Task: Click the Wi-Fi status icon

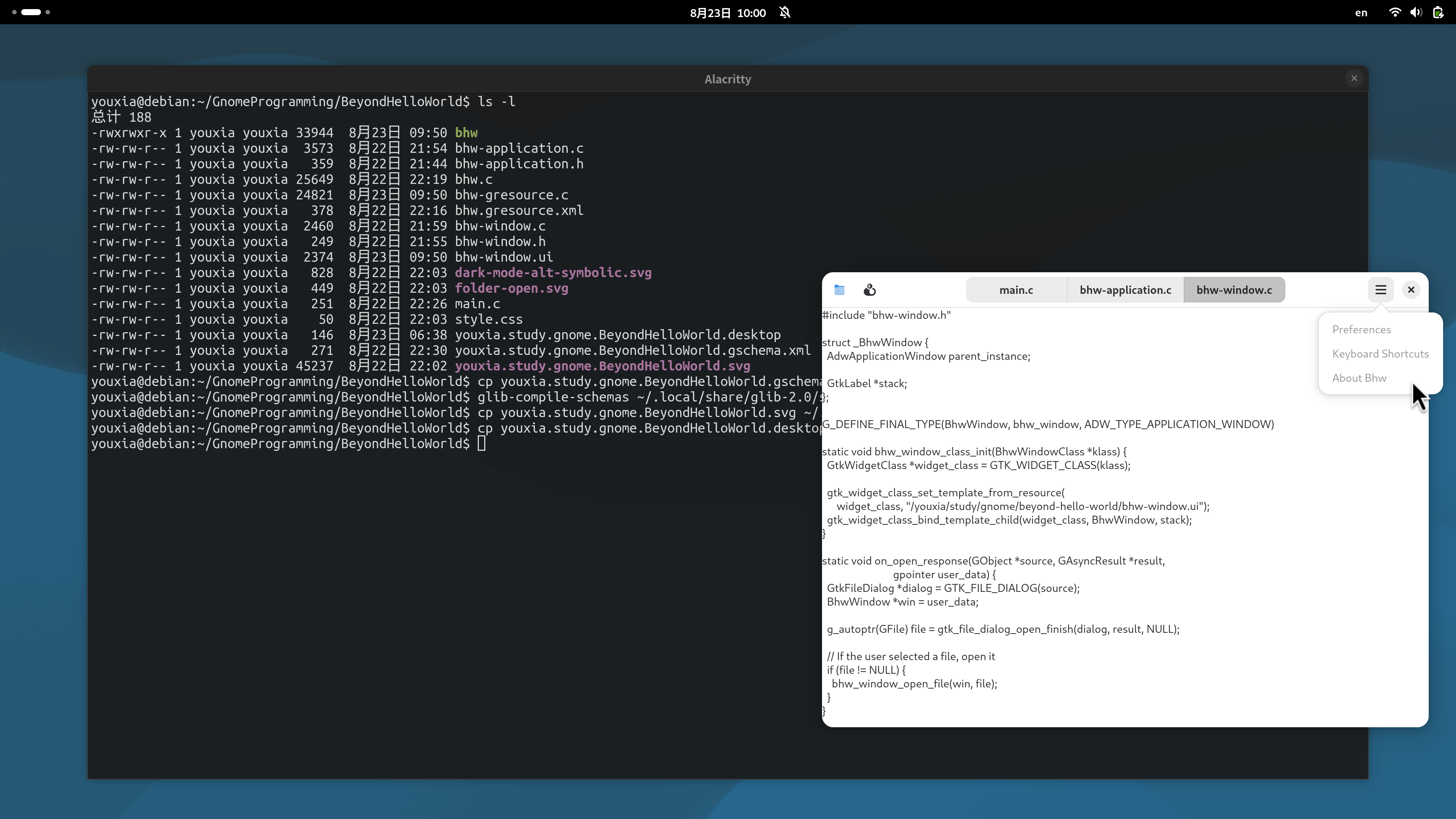Action: (x=1395, y=12)
